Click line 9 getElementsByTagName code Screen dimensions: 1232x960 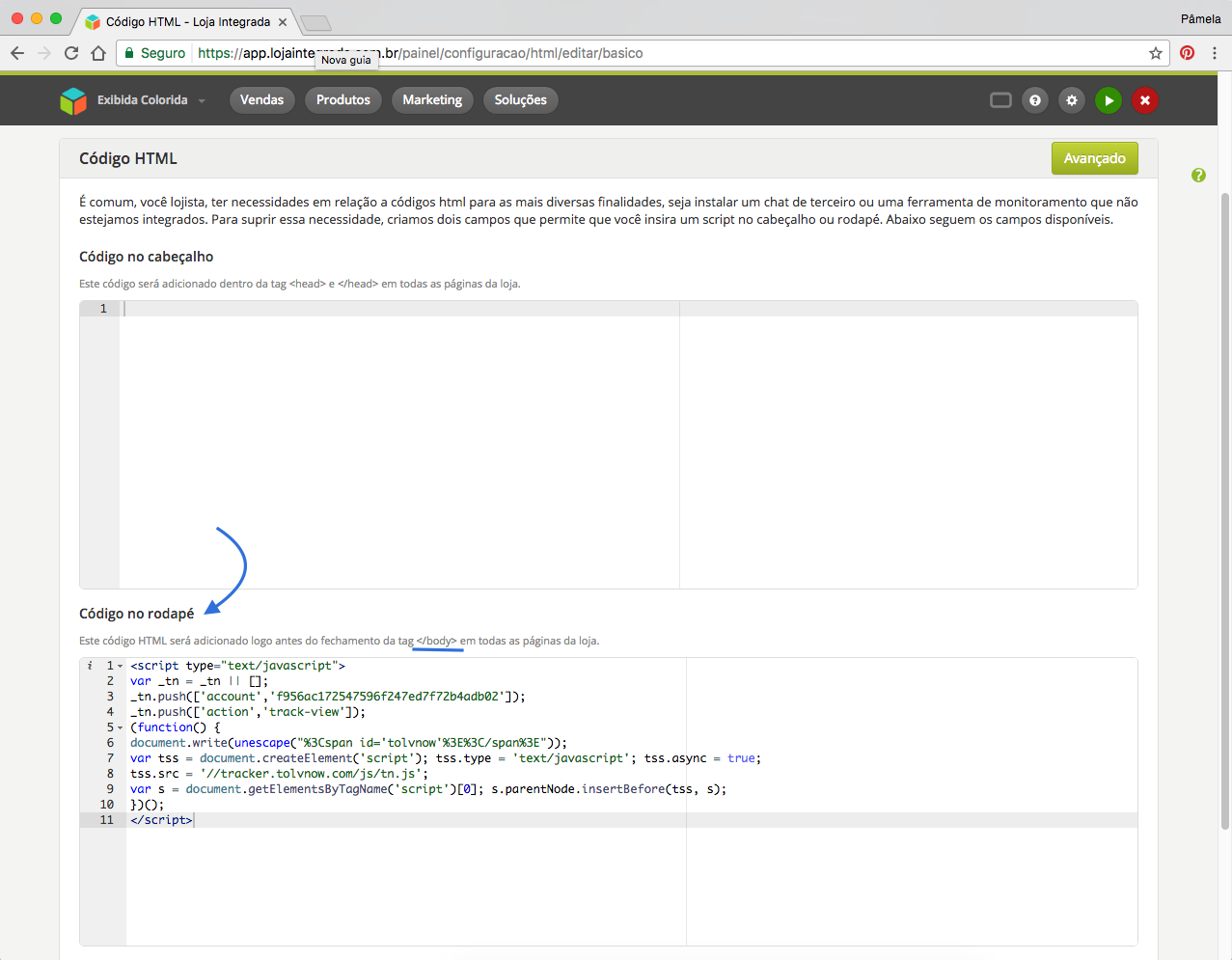click(428, 789)
